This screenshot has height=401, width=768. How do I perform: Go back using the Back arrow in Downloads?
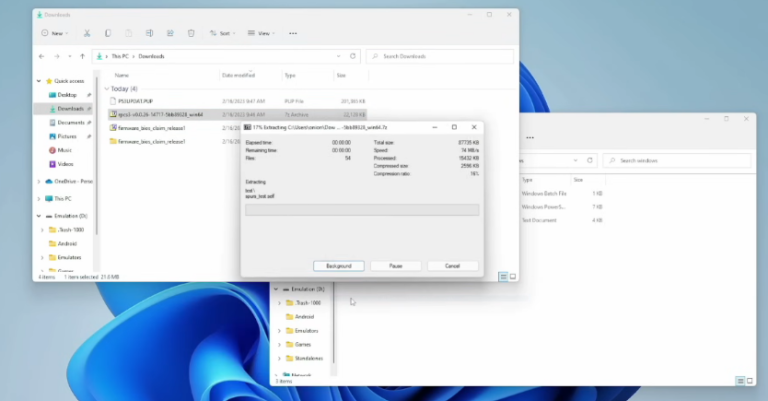[x=42, y=56]
